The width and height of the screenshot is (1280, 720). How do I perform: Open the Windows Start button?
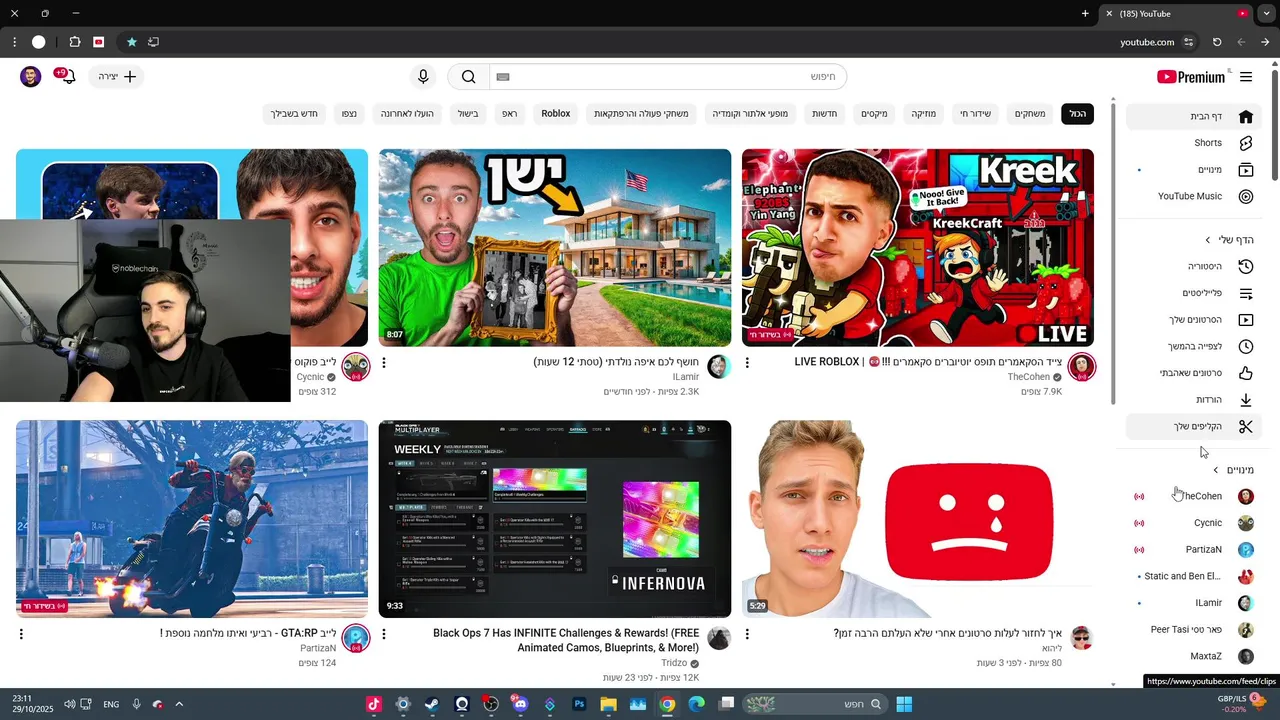tap(904, 704)
